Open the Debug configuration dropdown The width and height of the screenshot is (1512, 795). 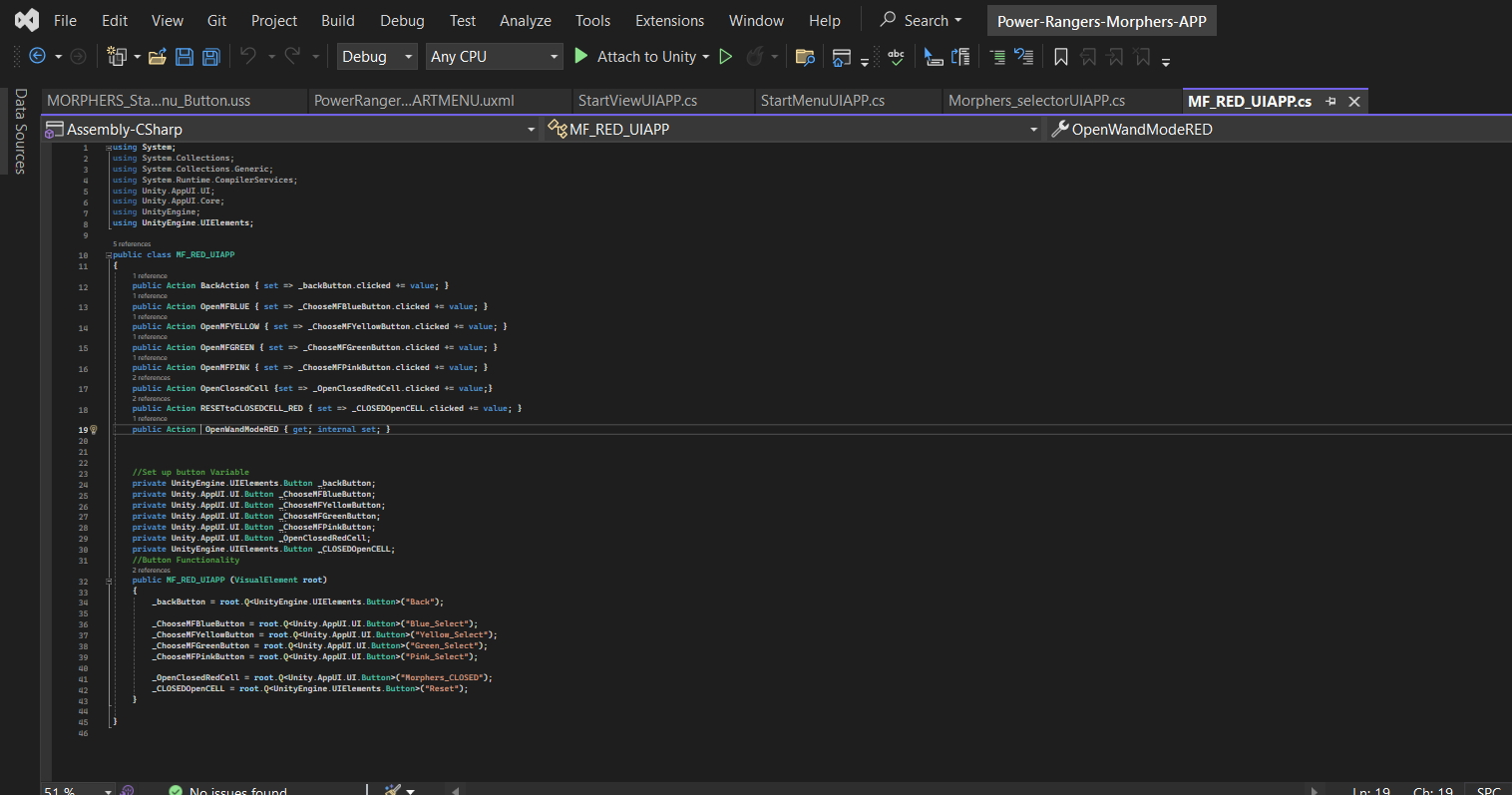(377, 57)
